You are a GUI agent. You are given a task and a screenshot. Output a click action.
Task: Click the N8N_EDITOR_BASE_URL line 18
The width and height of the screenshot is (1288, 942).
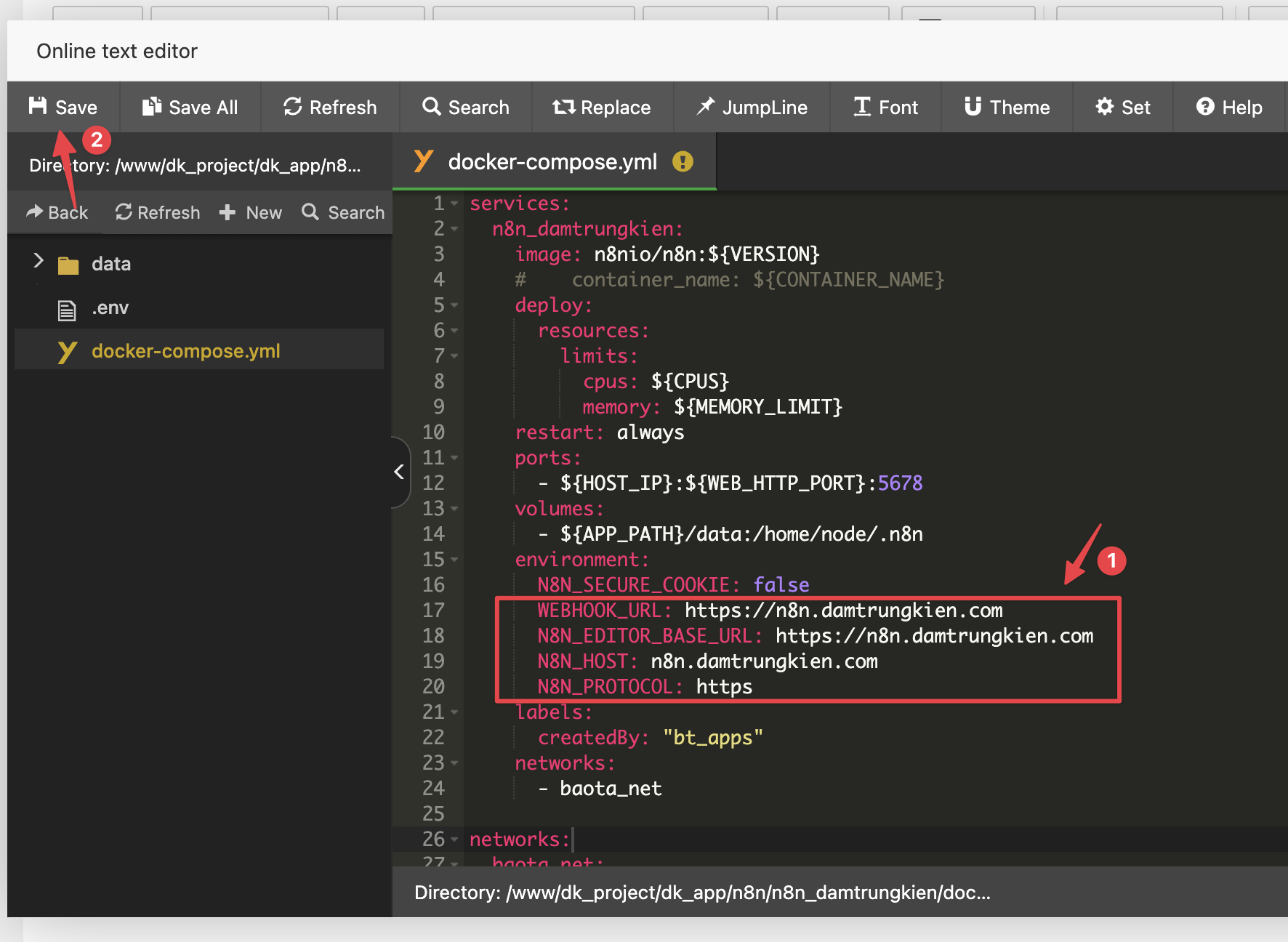[x=816, y=636]
